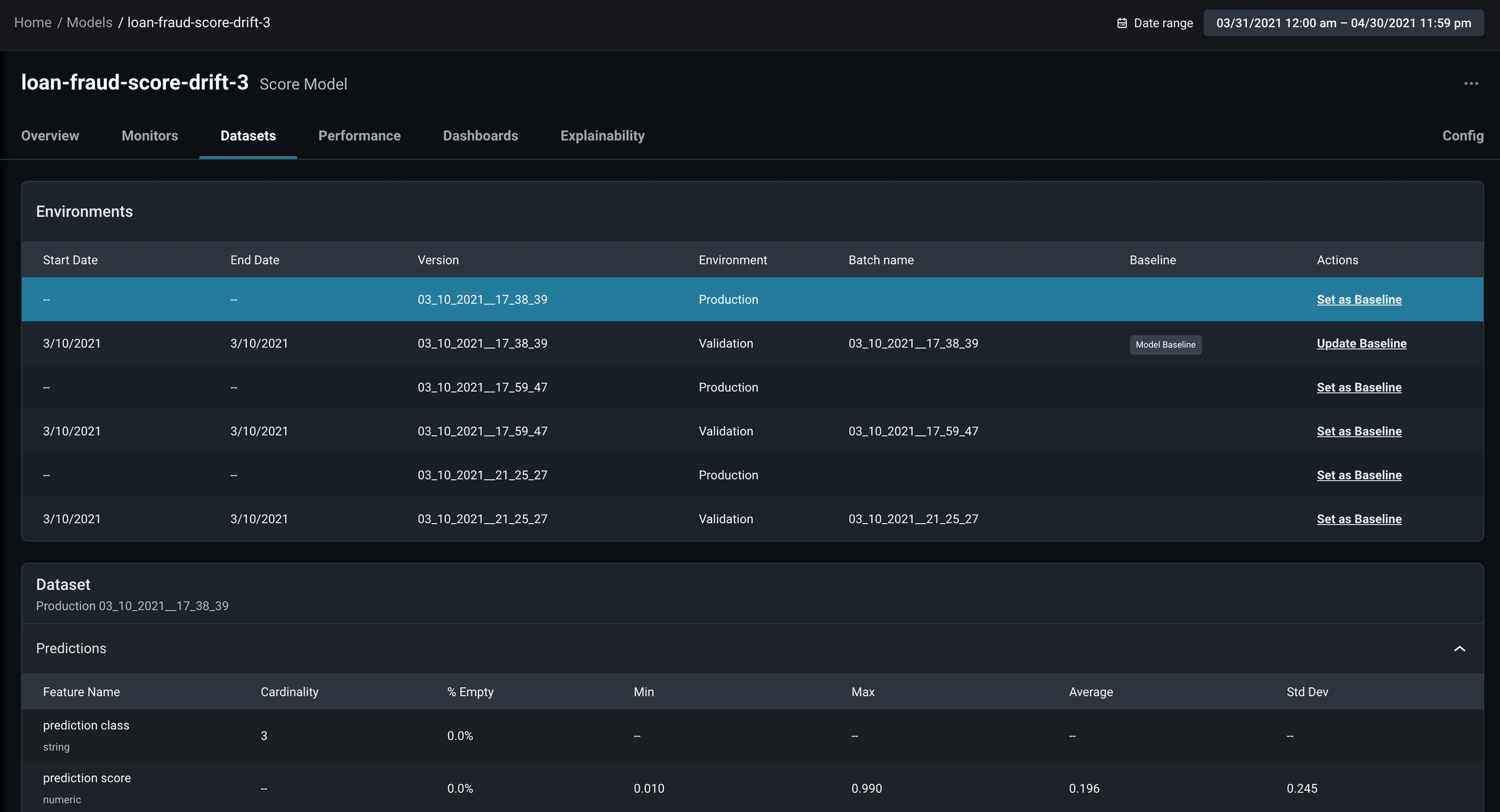The image size is (1500, 812).
Task: Open the three-dot more options menu
Action: (x=1471, y=84)
